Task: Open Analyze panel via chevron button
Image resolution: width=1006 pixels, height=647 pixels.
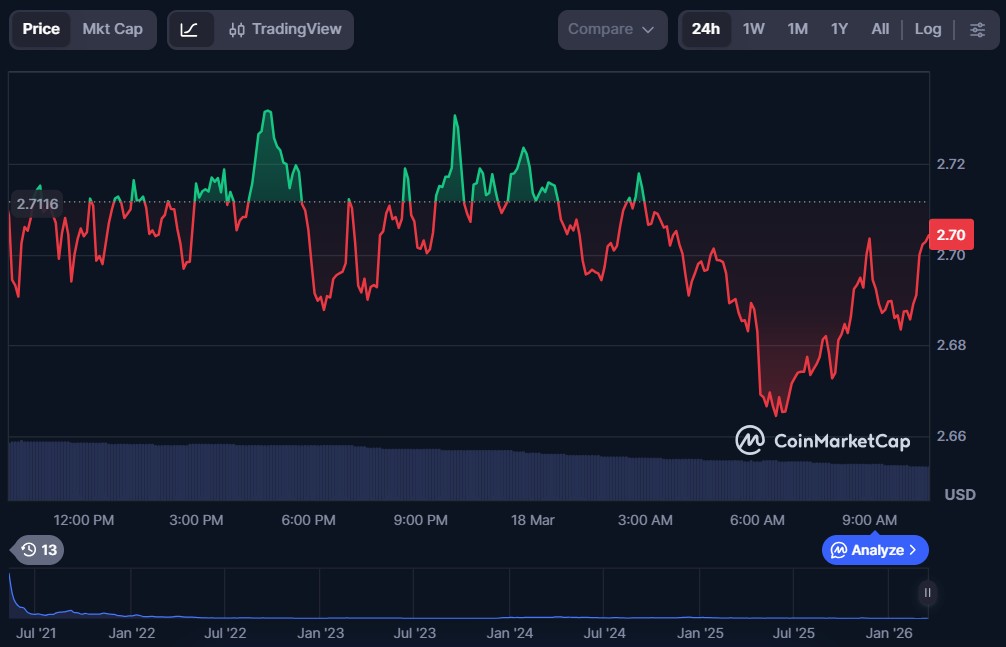Action: click(875, 550)
